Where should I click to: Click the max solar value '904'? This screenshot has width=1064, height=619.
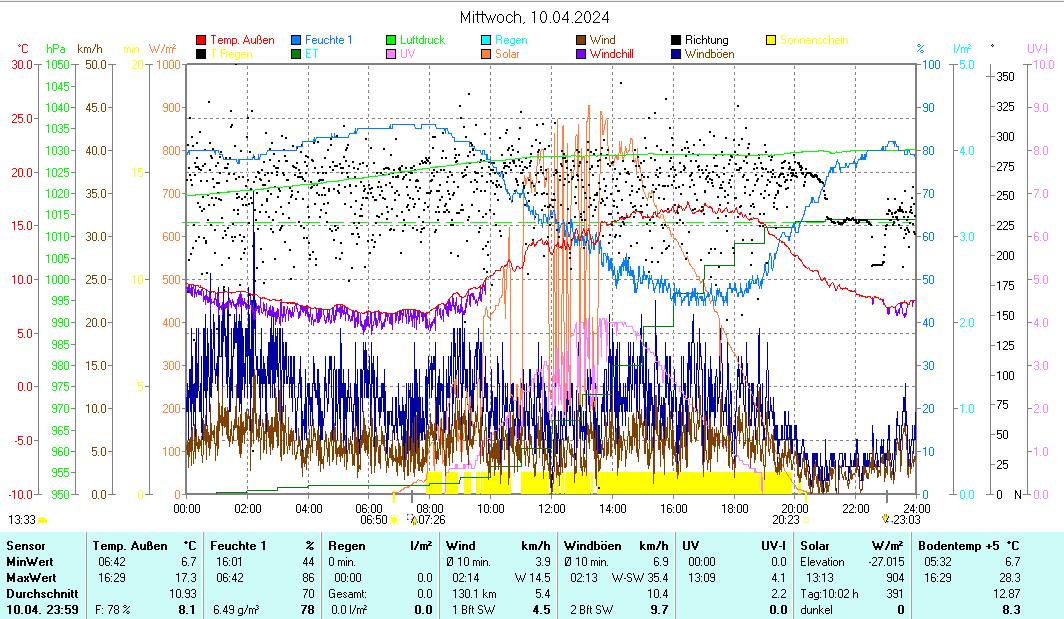(x=895, y=578)
